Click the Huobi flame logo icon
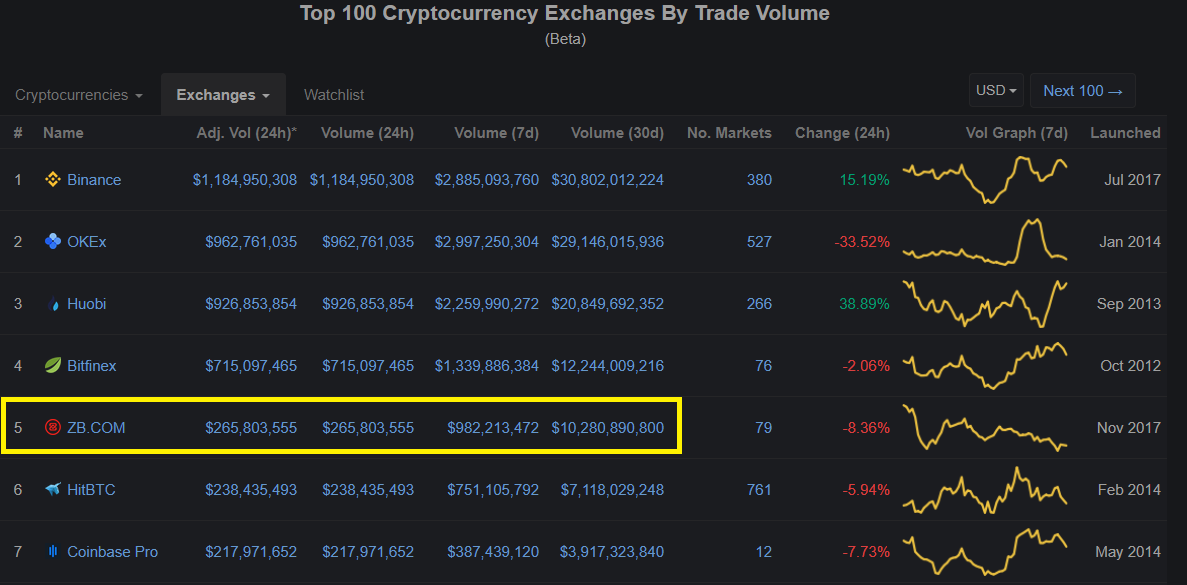 tap(52, 303)
